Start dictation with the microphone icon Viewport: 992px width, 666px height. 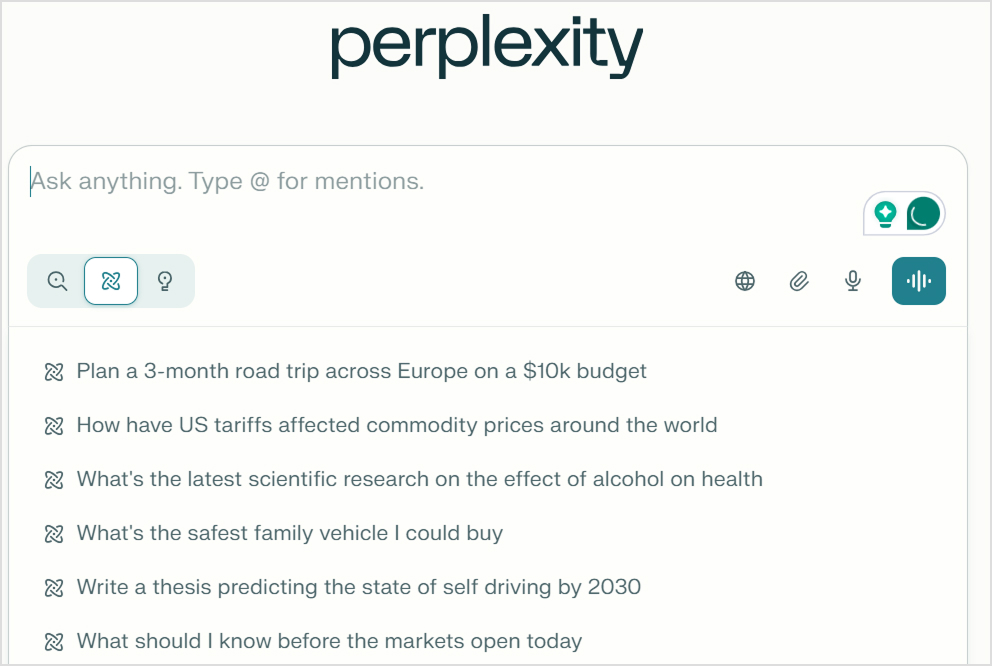853,281
